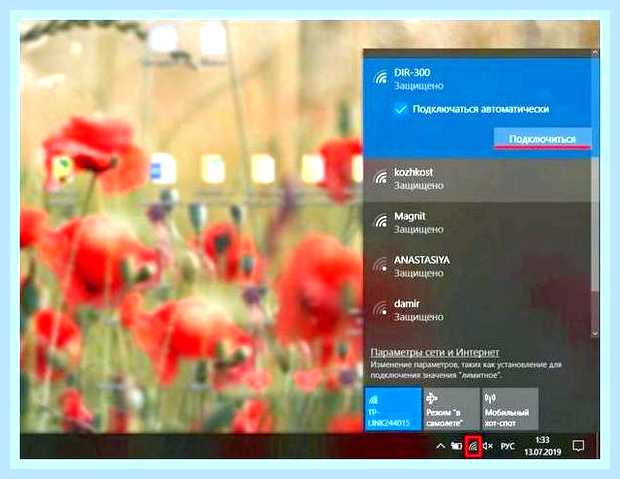Screen dimensions: 620x479
Task: Click the Wi-Fi network icon in the taskbar
Action: [x=473, y=447]
